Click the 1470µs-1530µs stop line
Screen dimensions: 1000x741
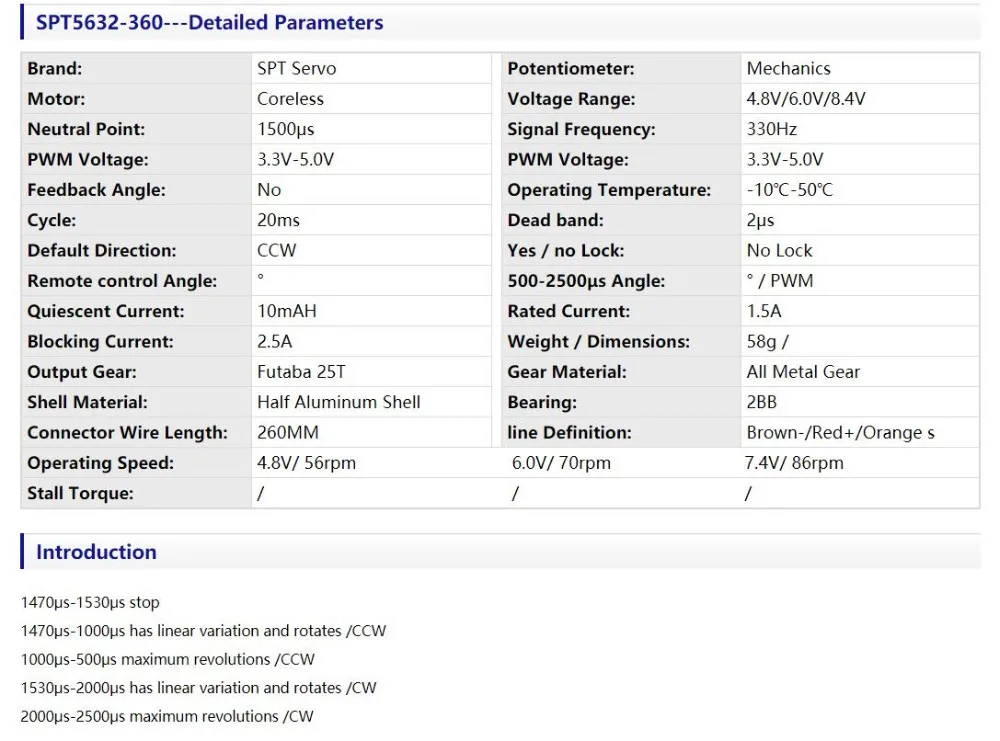(x=90, y=603)
